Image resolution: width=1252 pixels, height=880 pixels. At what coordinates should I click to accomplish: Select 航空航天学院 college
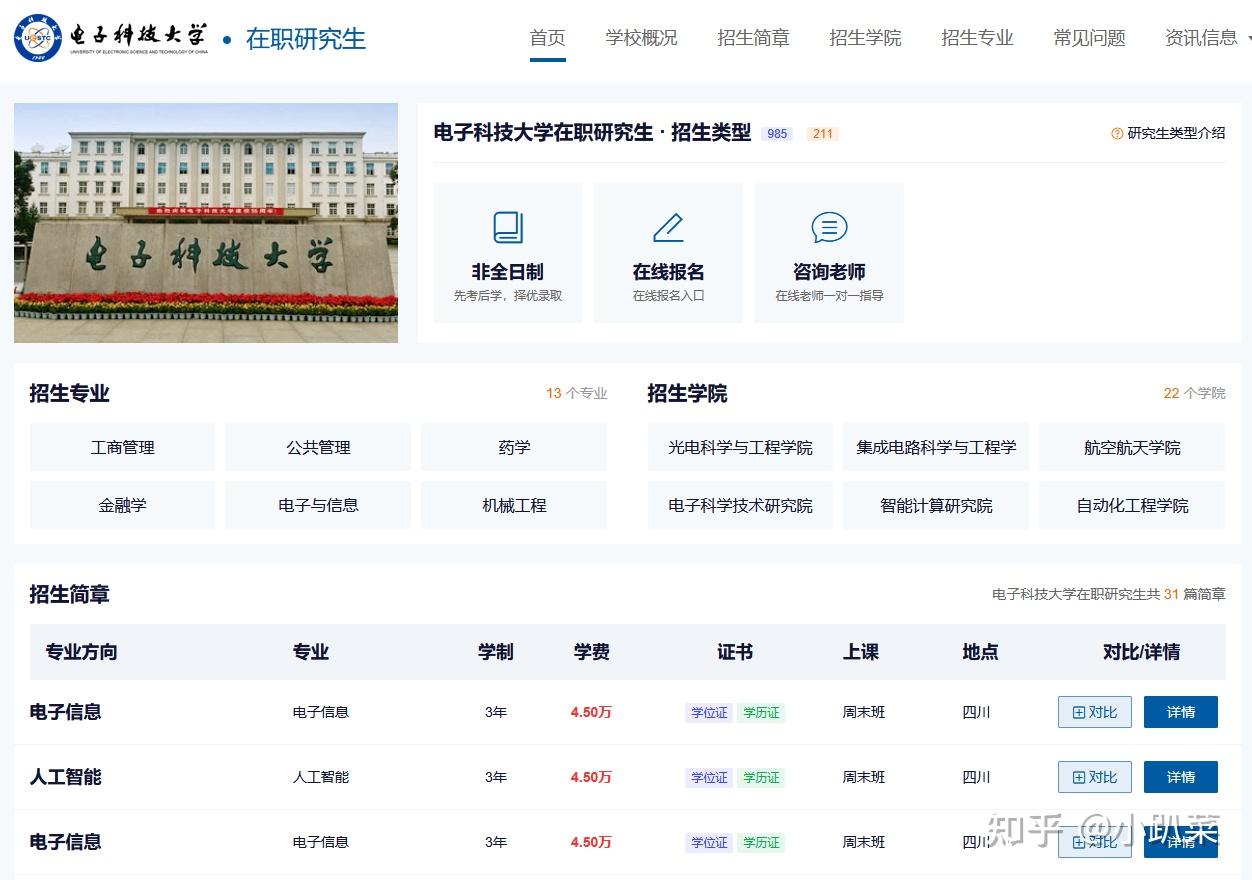coord(1132,448)
